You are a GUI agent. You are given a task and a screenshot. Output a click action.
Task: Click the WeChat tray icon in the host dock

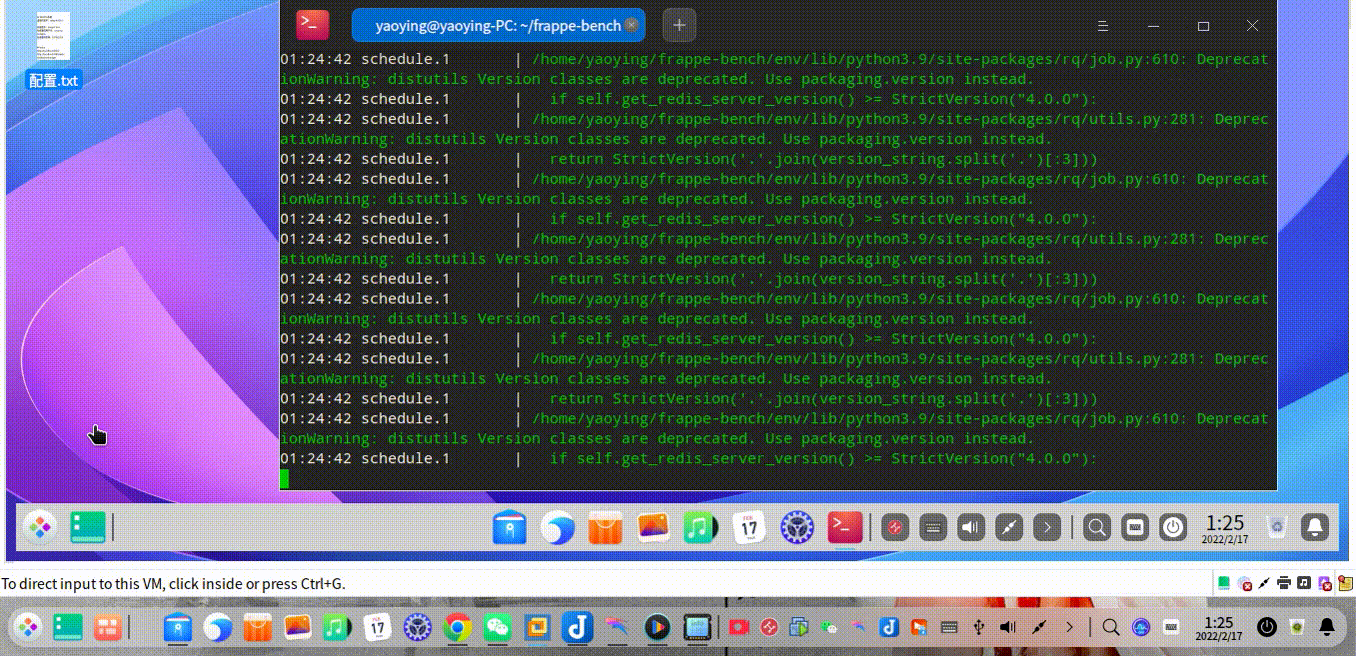828,627
